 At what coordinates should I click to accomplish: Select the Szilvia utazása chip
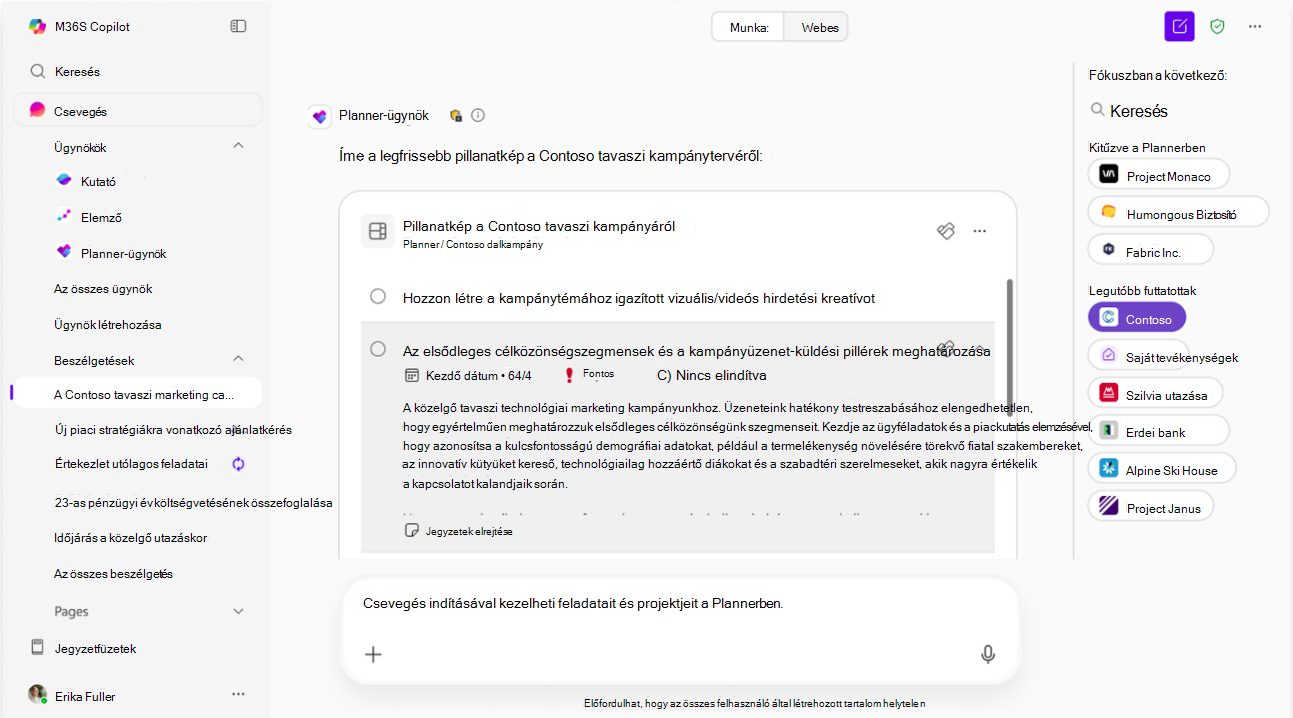pos(1155,394)
